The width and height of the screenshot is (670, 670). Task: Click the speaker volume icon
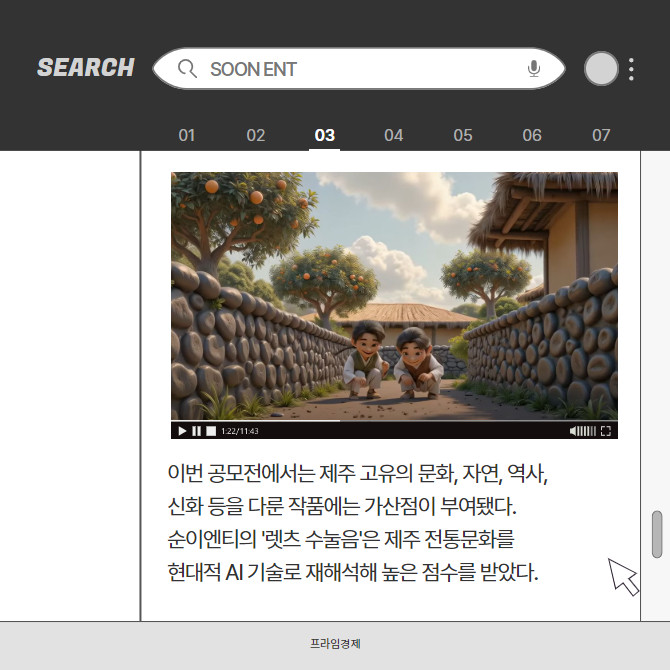[x=574, y=431]
